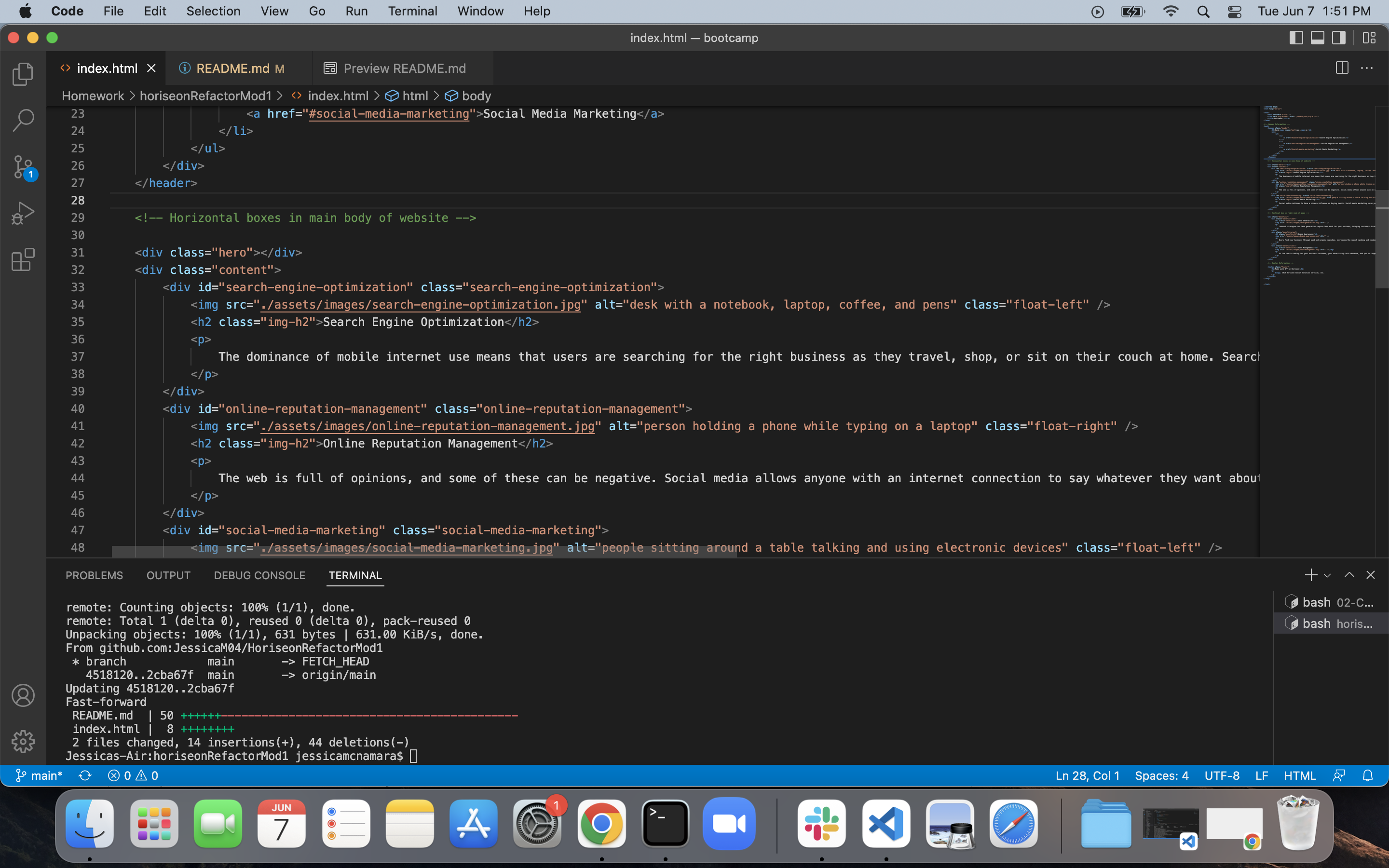Open the Explorer view
The image size is (1389, 868).
23,73
